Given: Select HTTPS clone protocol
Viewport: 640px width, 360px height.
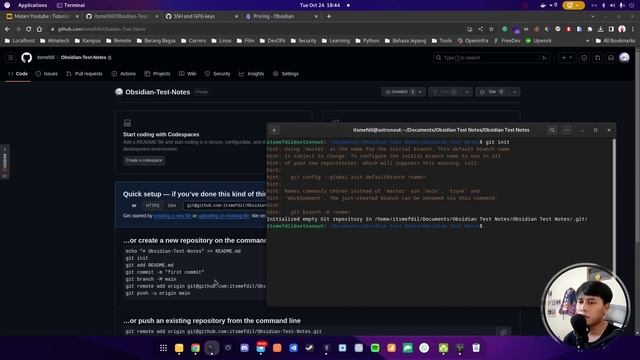Looking at the screenshot, I should 153,205.
